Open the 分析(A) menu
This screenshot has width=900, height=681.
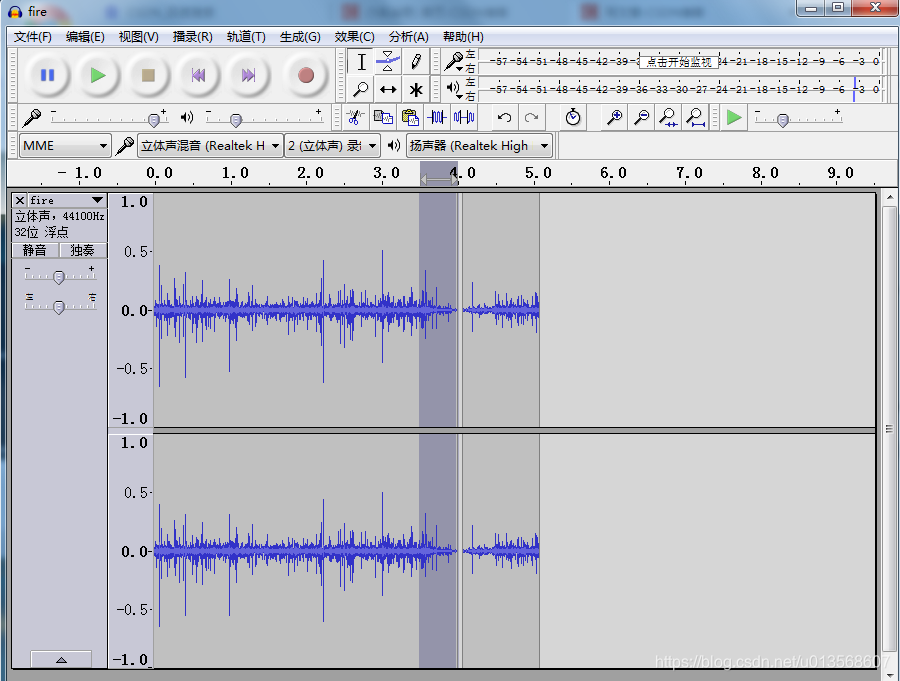click(x=408, y=37)
